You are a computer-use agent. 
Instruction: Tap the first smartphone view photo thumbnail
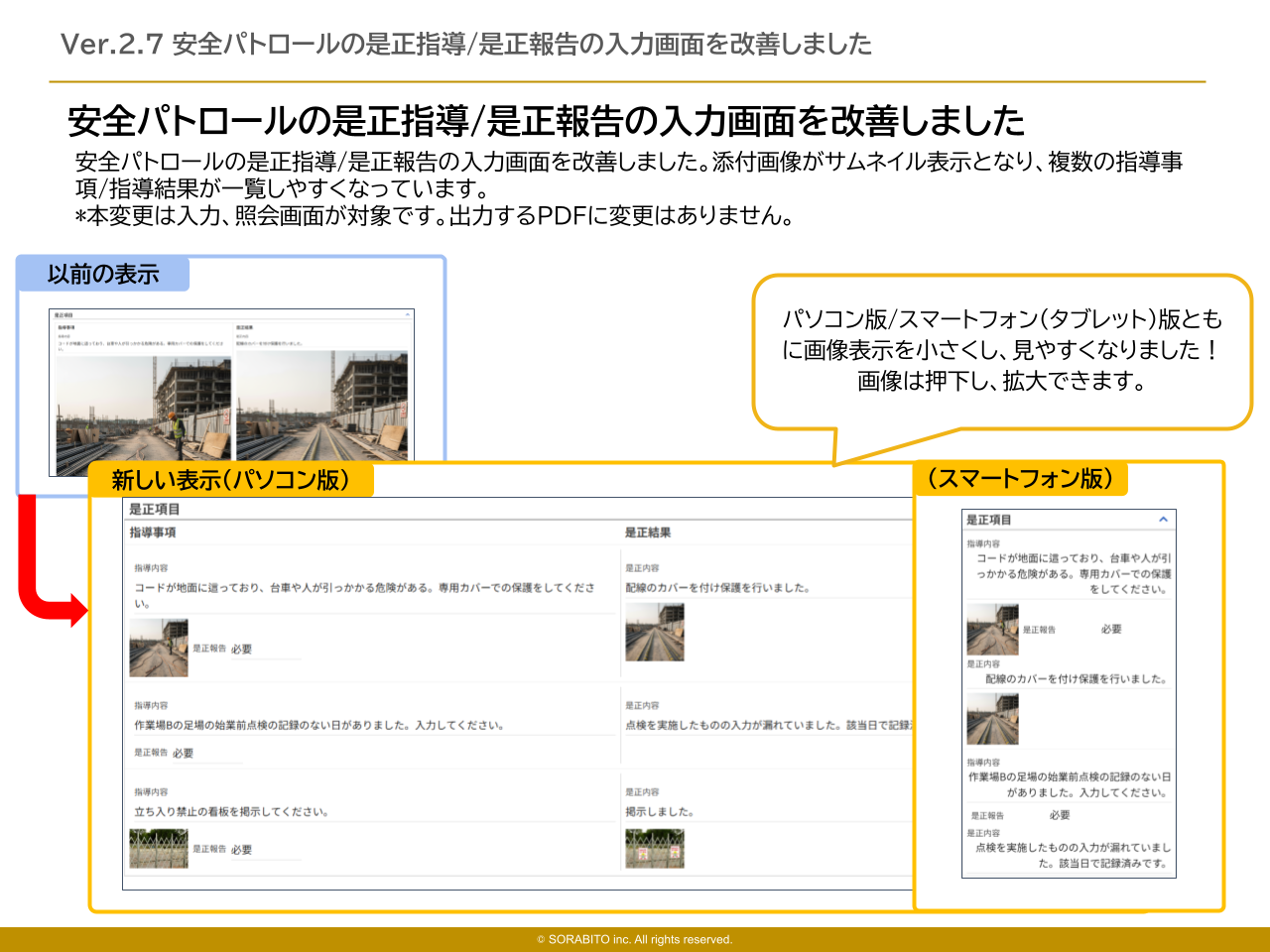992,630
